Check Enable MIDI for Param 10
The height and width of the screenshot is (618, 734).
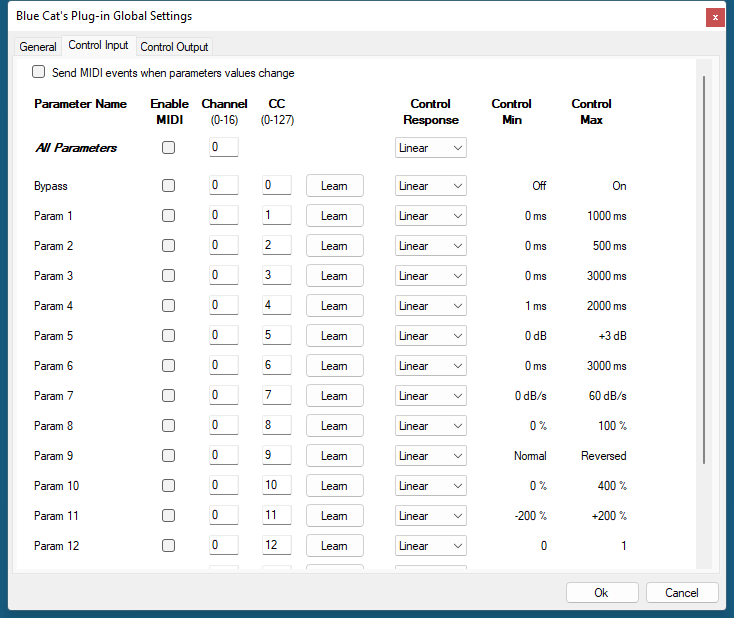pos(169,486)
